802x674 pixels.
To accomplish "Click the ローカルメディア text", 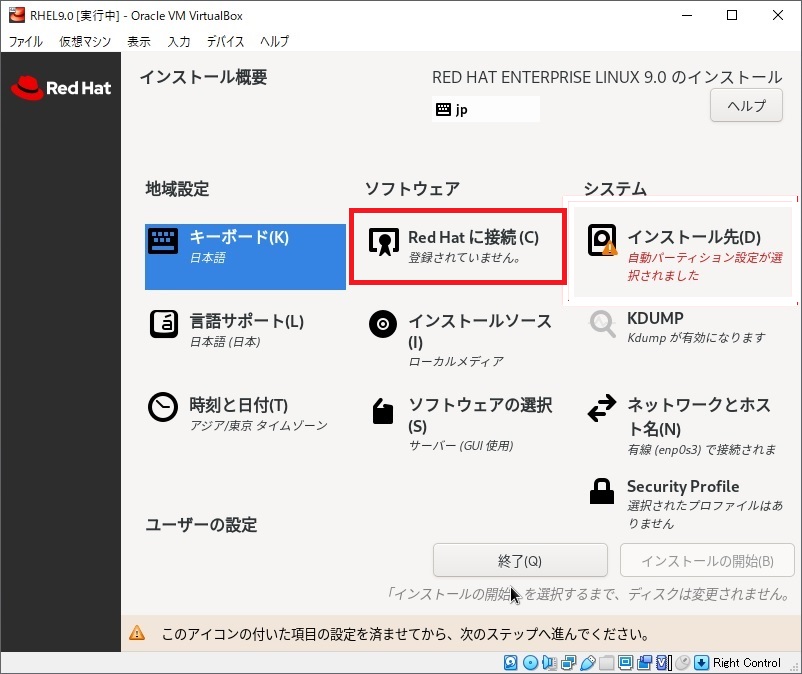I will (x=455, y=362).
